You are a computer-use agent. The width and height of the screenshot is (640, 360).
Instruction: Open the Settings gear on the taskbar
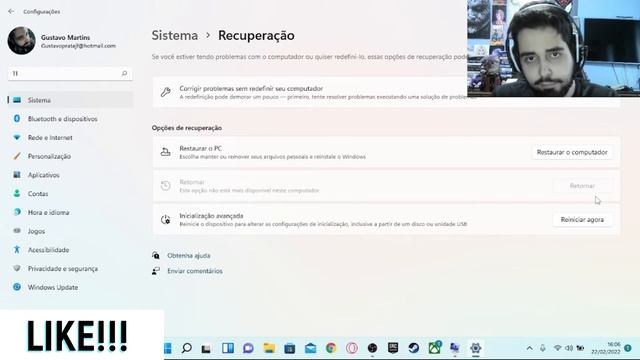pos(476,348)
